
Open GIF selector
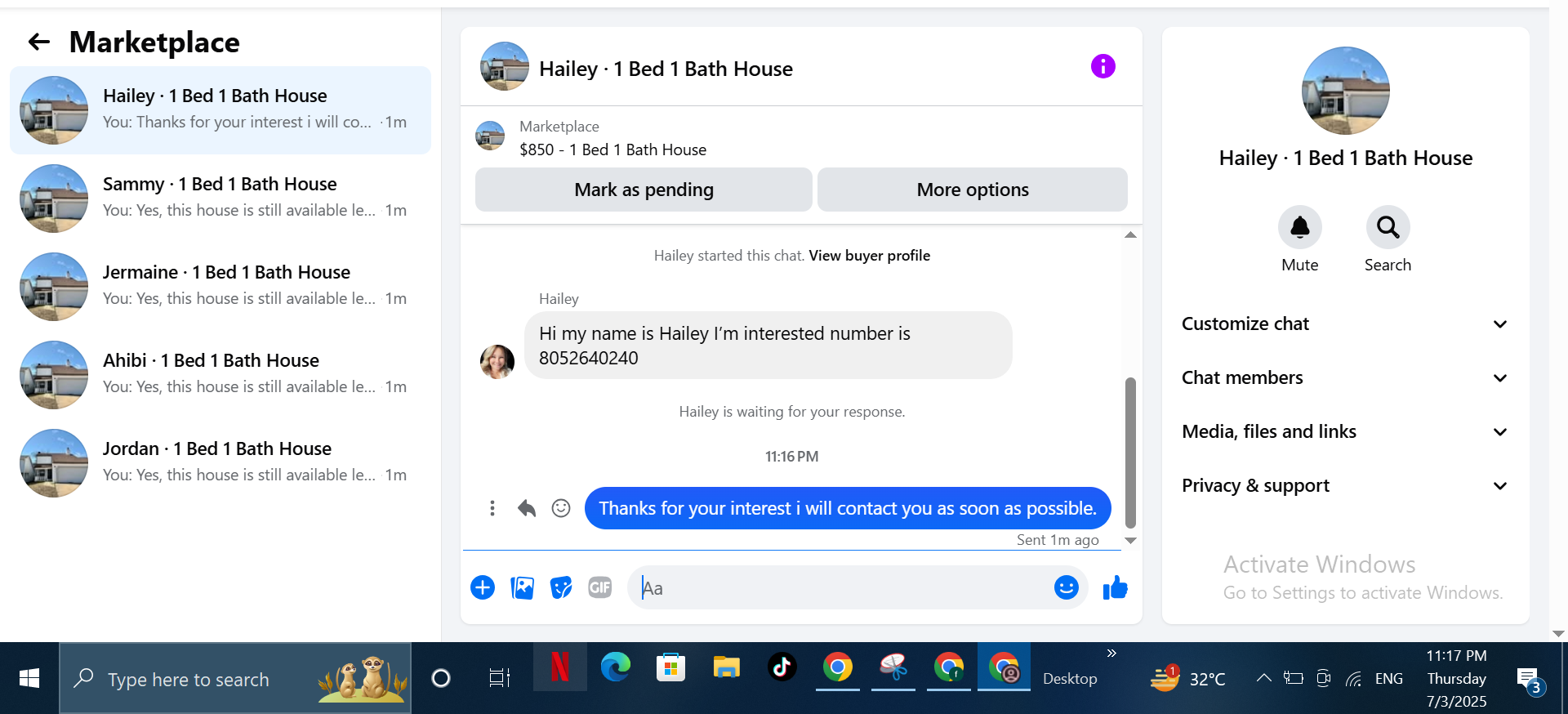(600, 587)
